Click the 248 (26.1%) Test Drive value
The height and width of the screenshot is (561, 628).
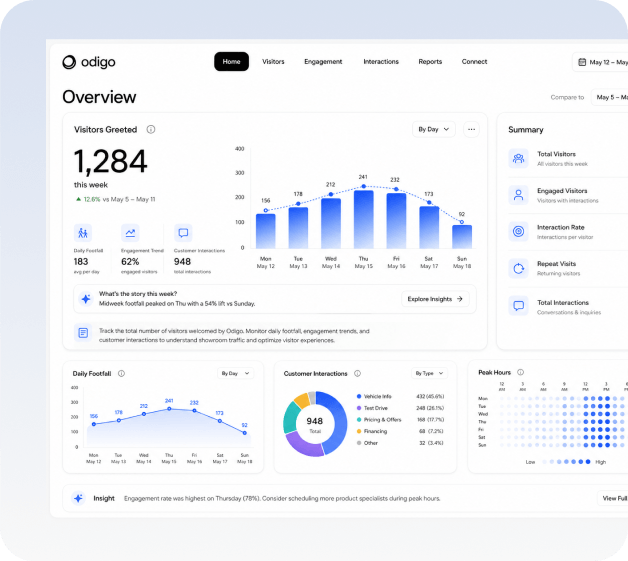click(430, 408)
